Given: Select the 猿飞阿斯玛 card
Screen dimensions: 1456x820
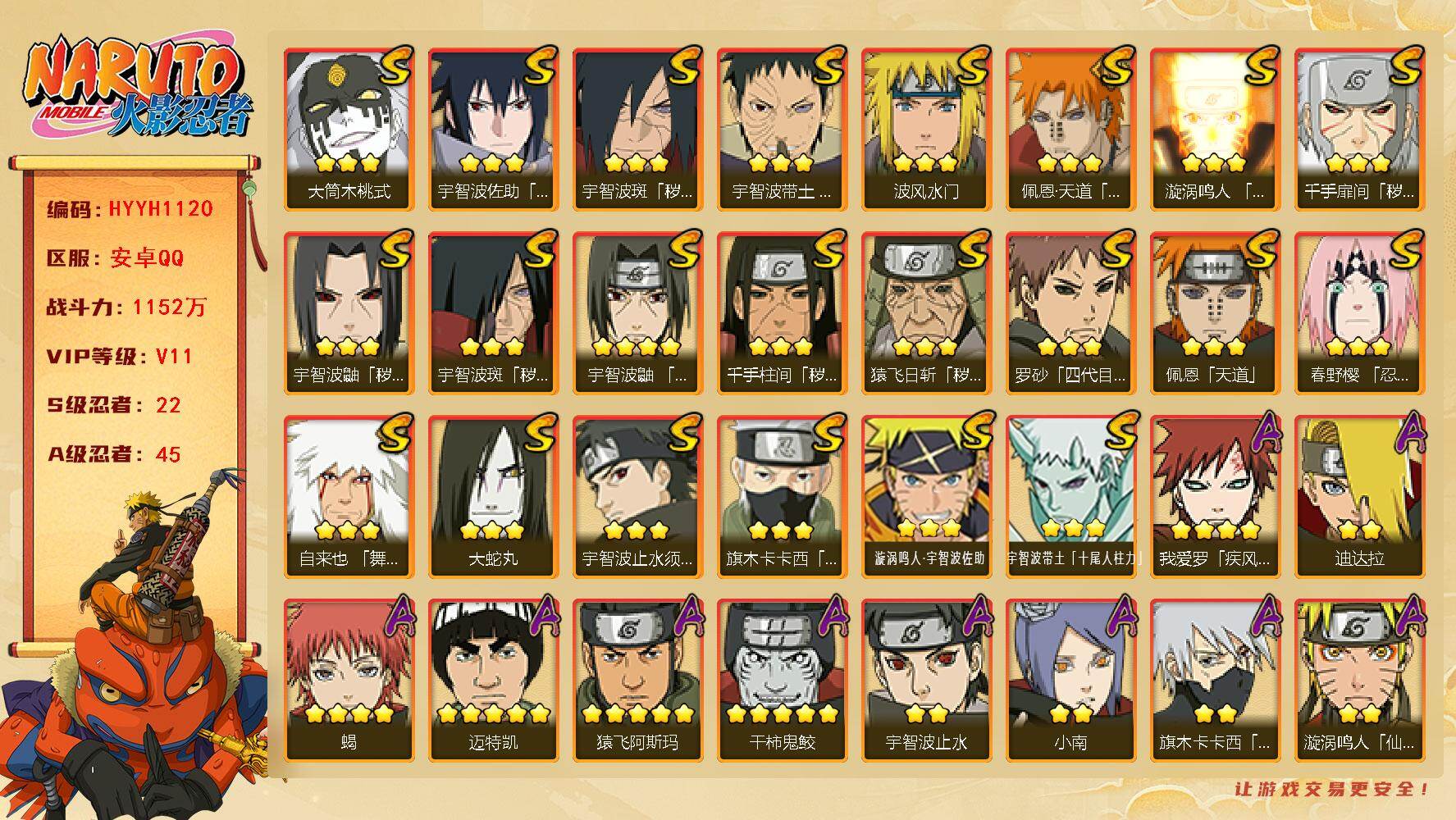Looking at the screenshot, I should tap(637, 680).
